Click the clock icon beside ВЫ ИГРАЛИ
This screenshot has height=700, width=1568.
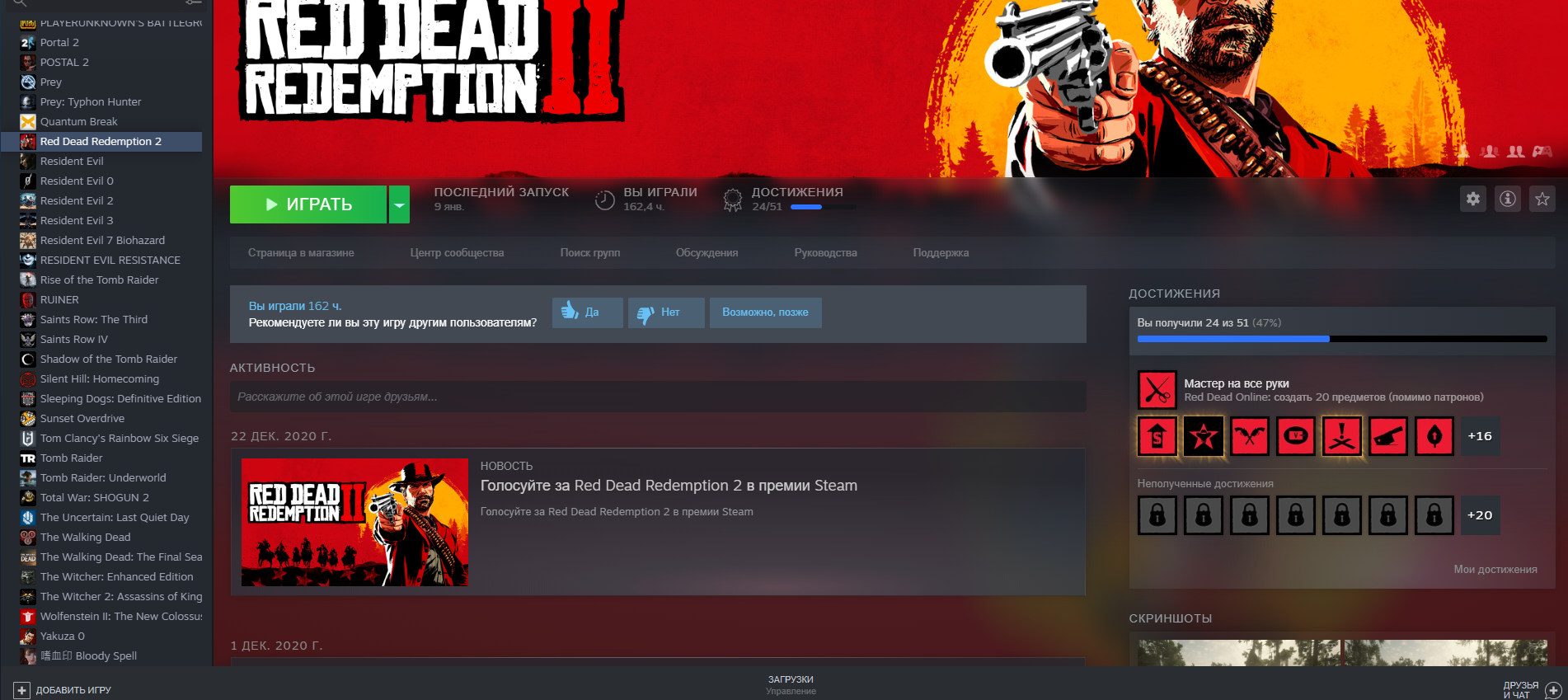605,200
